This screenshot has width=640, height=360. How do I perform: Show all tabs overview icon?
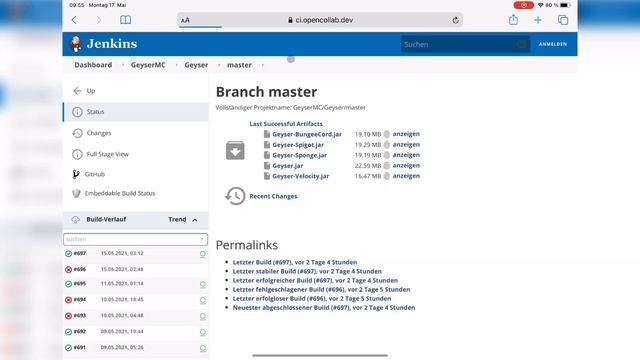(x=563, y=20)
